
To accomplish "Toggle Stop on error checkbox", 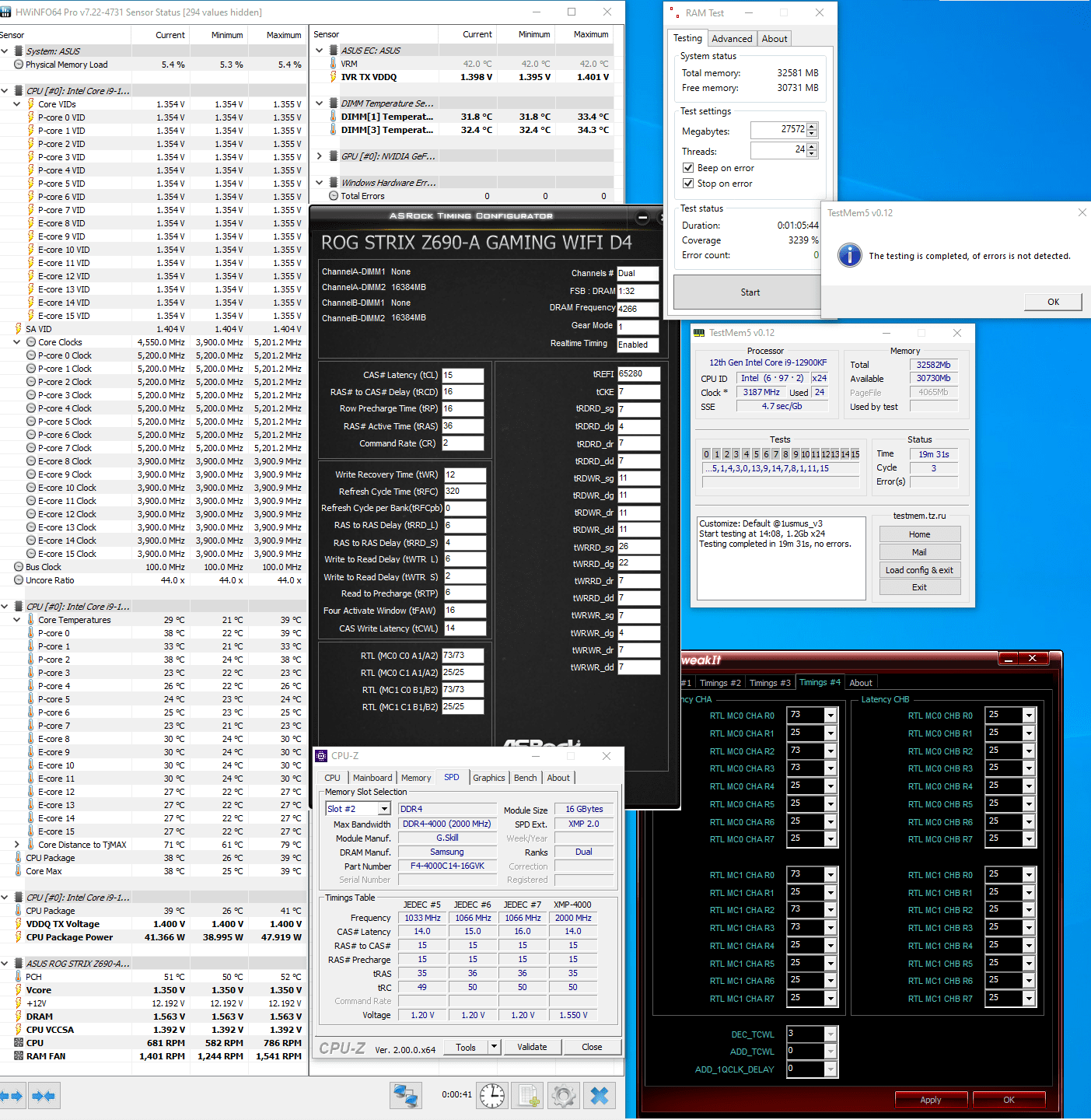I will coord(687,184).
